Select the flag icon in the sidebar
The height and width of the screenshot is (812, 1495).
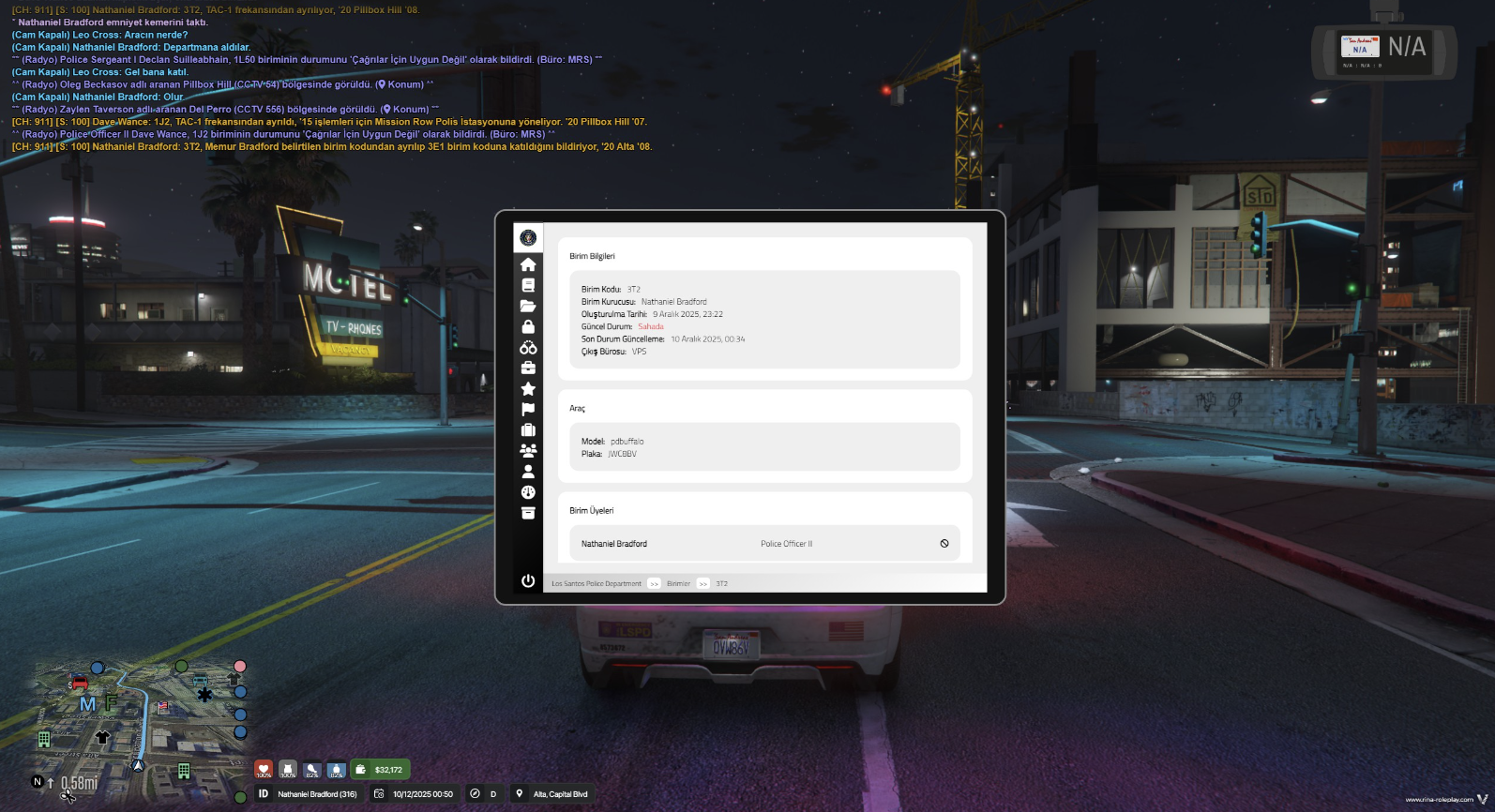pyautogui.click(x=528, y=409)
